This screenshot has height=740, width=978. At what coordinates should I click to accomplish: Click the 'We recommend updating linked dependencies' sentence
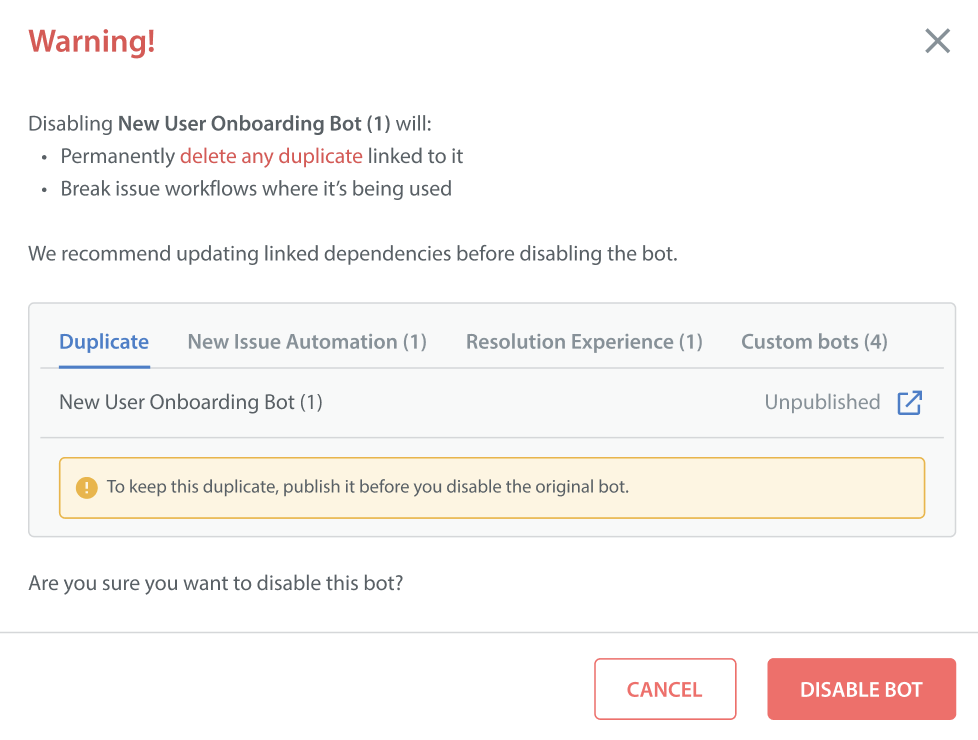coord(353,253)
